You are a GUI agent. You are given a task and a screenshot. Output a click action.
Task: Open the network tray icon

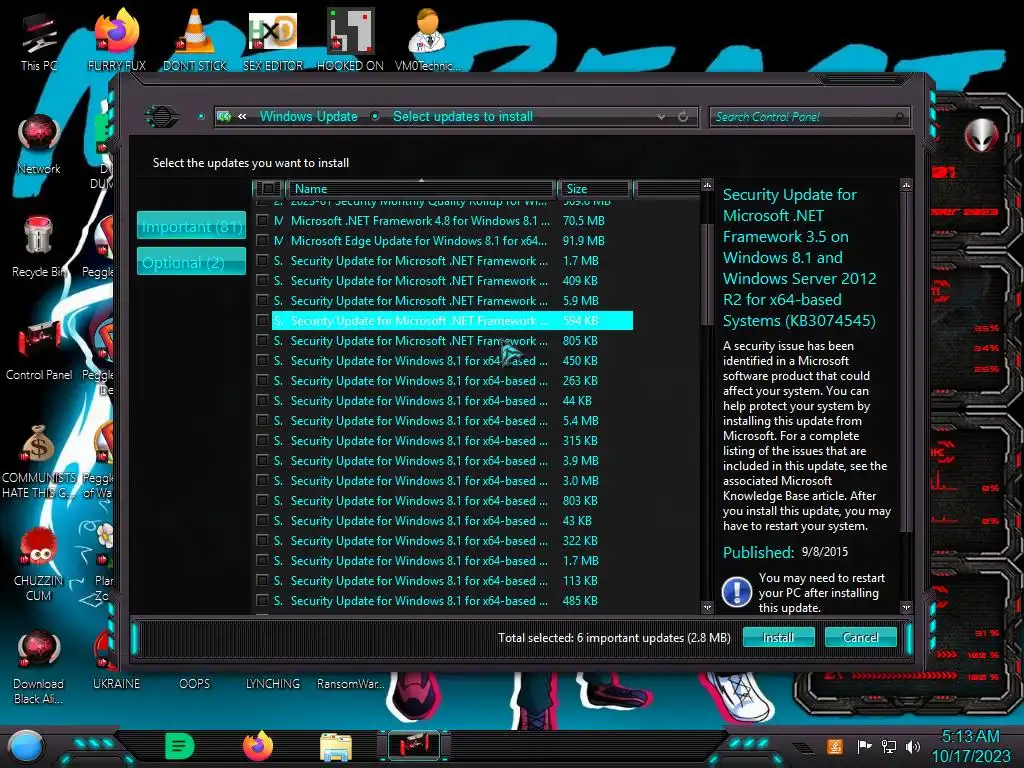tap(889, 746)
